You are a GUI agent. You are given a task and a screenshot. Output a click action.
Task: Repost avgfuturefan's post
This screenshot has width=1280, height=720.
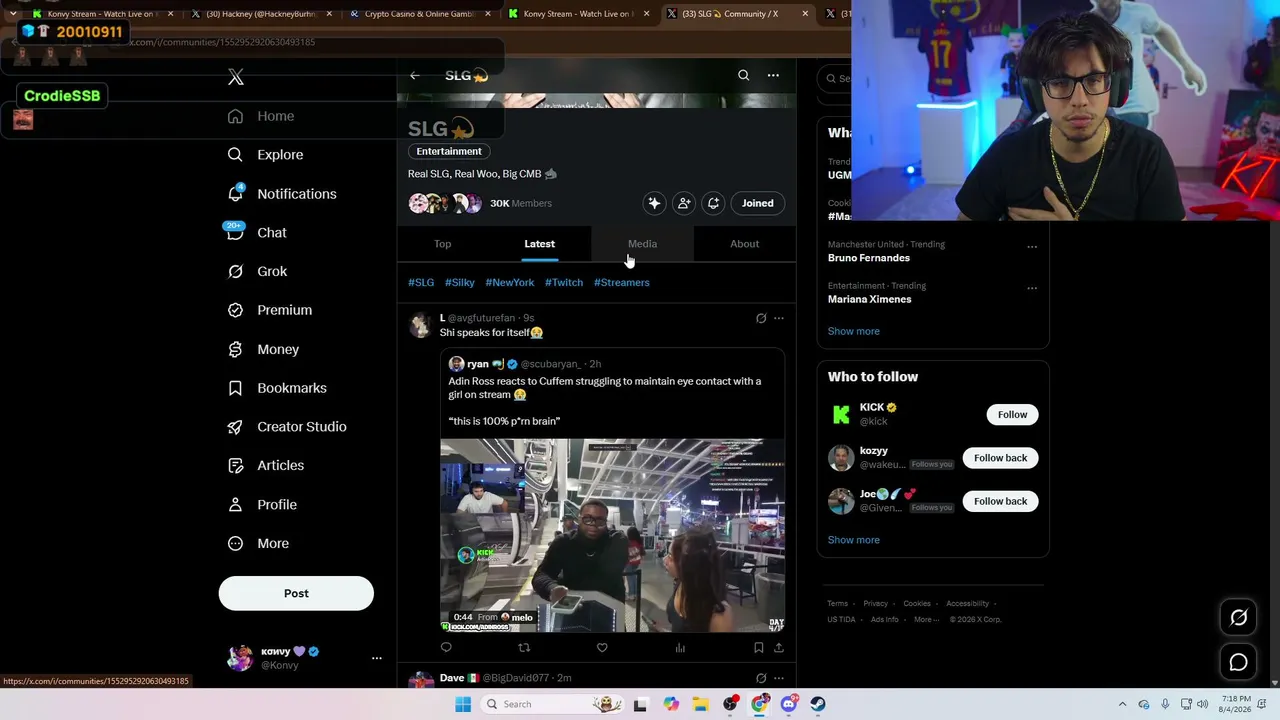(x=524, y=648)
